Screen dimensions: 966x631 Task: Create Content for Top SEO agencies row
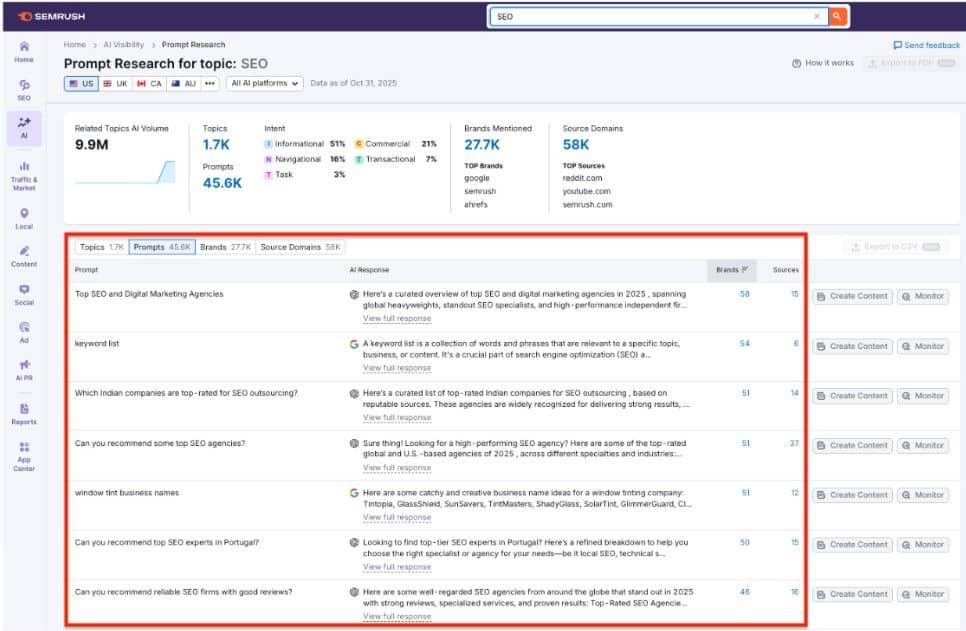pyautogui.click(x=853, y=296)
